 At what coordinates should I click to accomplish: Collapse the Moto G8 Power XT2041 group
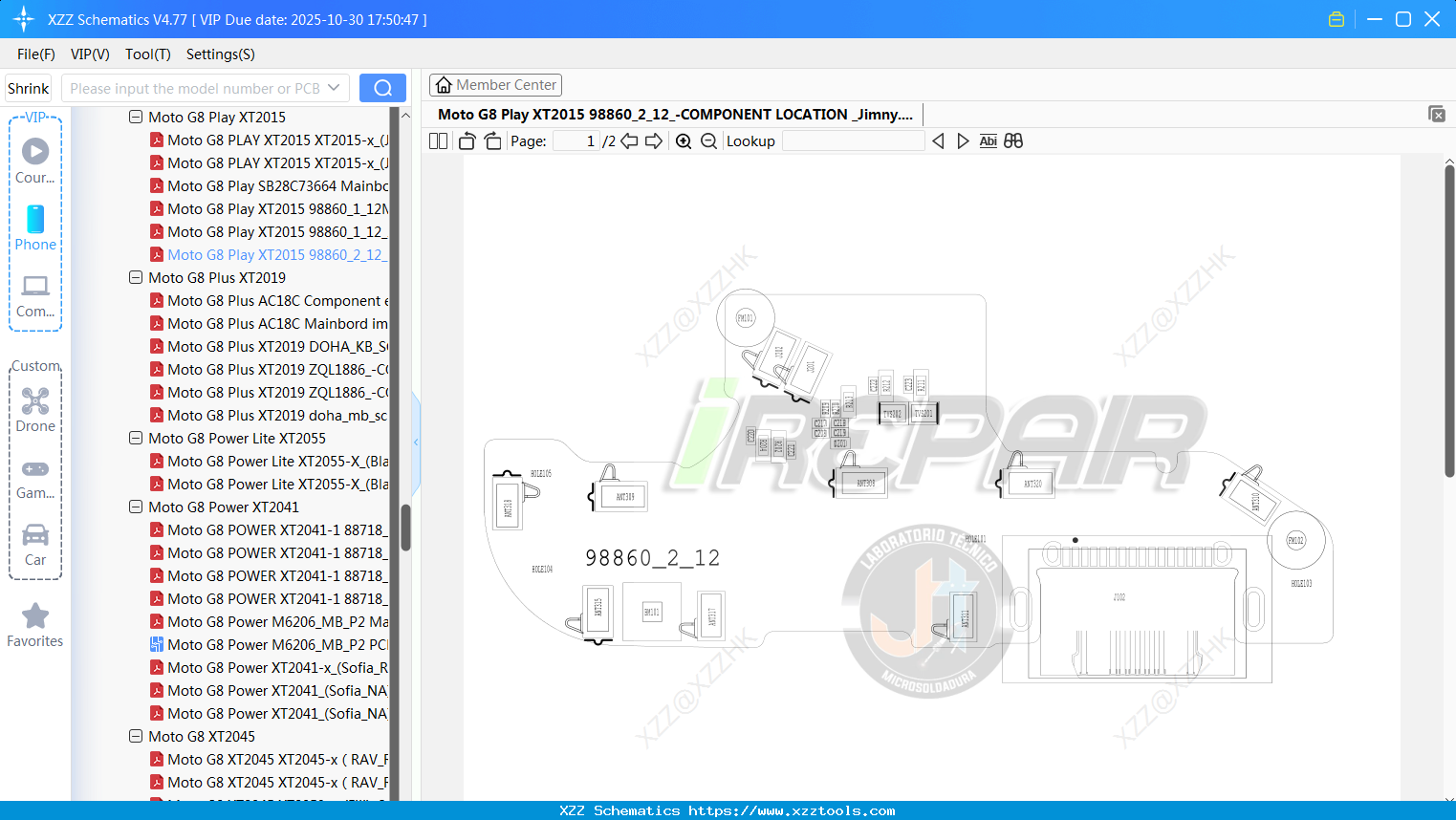pyautogui.click(x=135, y=507)
